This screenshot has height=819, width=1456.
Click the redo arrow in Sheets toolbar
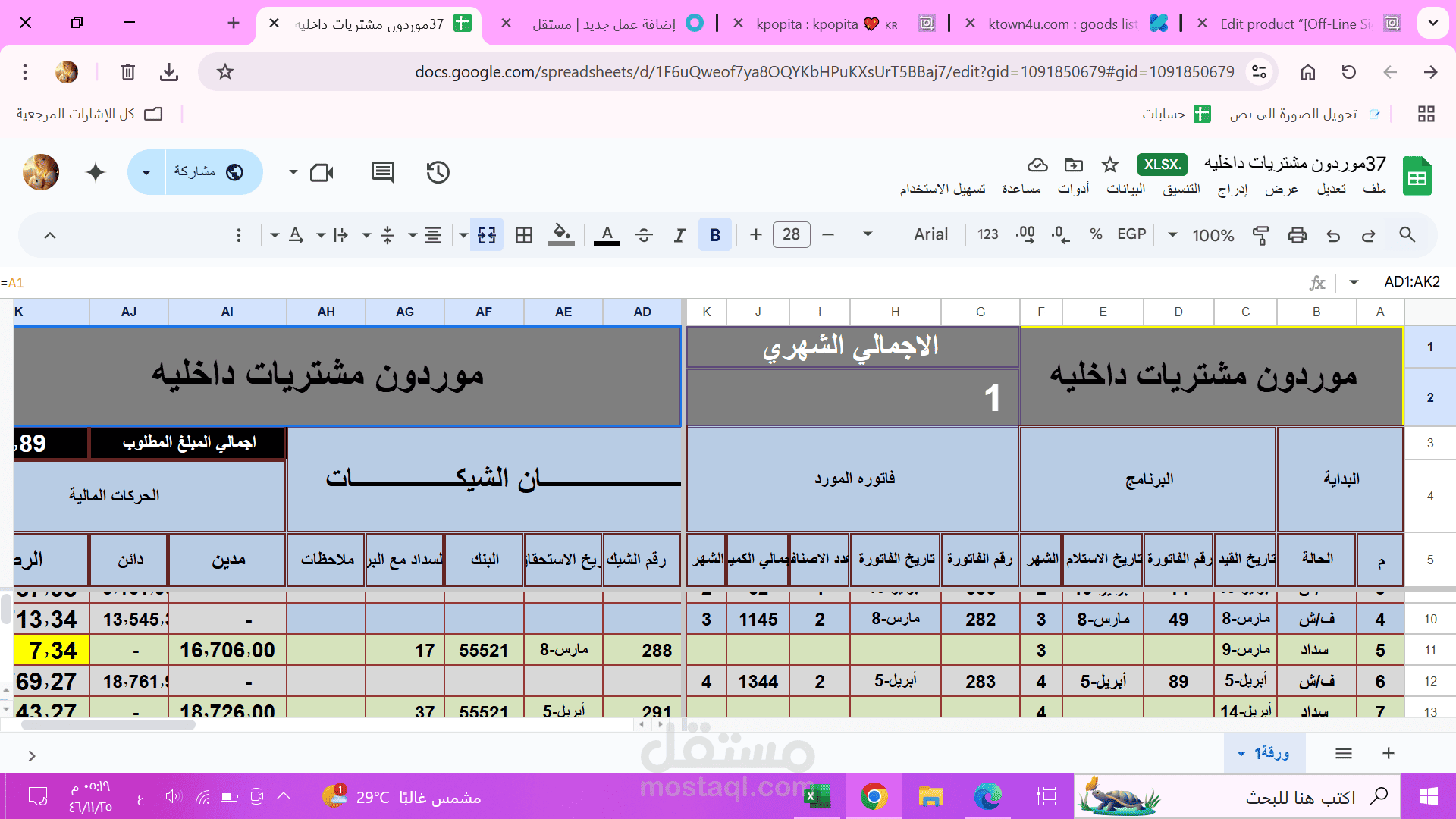pyautogui.click(x=1369, y=235)
